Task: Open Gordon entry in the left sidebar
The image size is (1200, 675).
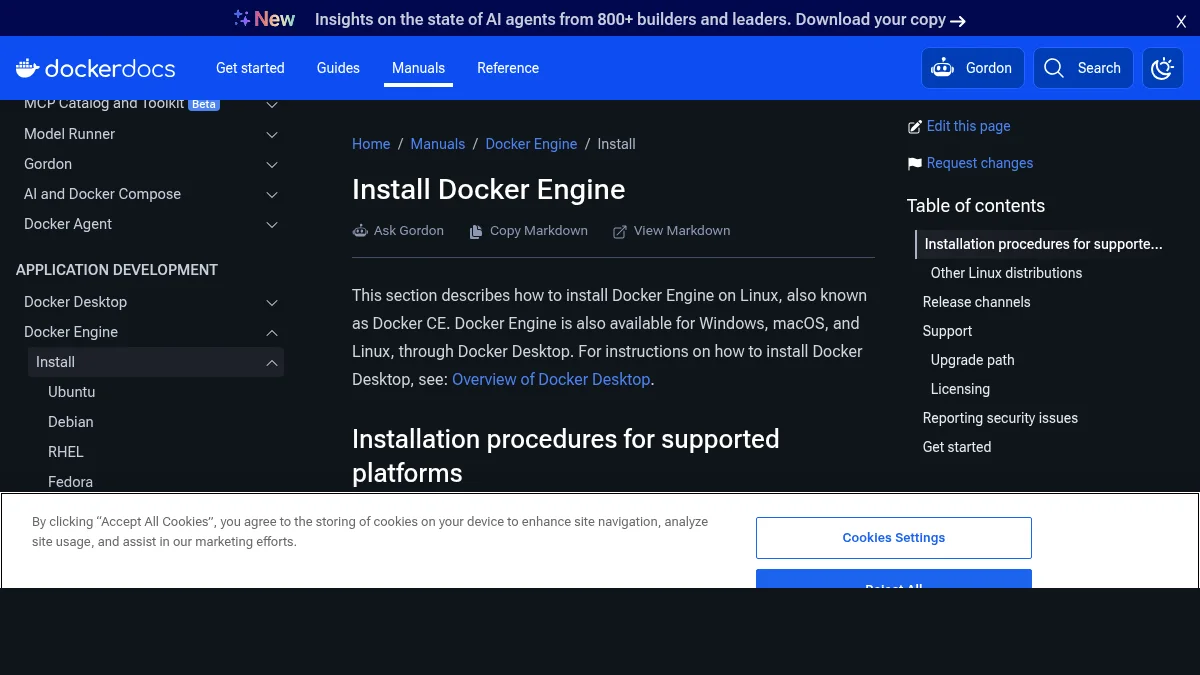Action: coord(48,164)
